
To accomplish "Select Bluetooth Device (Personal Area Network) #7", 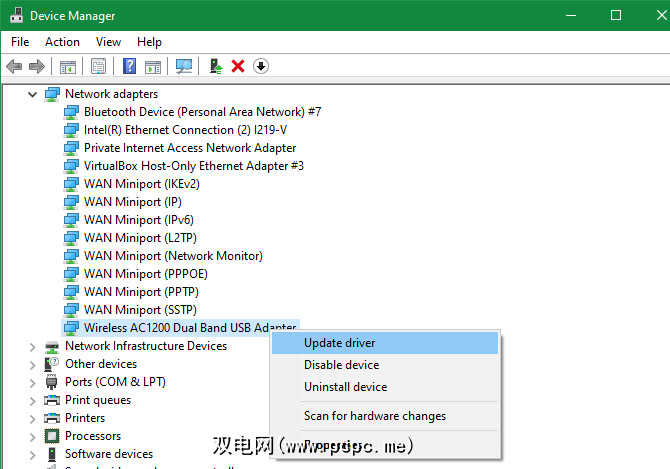I will (202, 112).
